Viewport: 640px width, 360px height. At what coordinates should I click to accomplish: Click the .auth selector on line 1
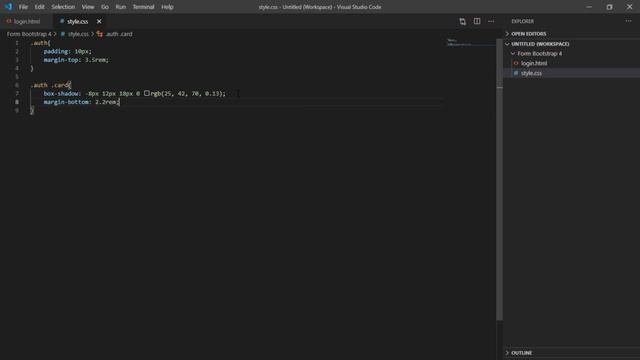[39, 43]
